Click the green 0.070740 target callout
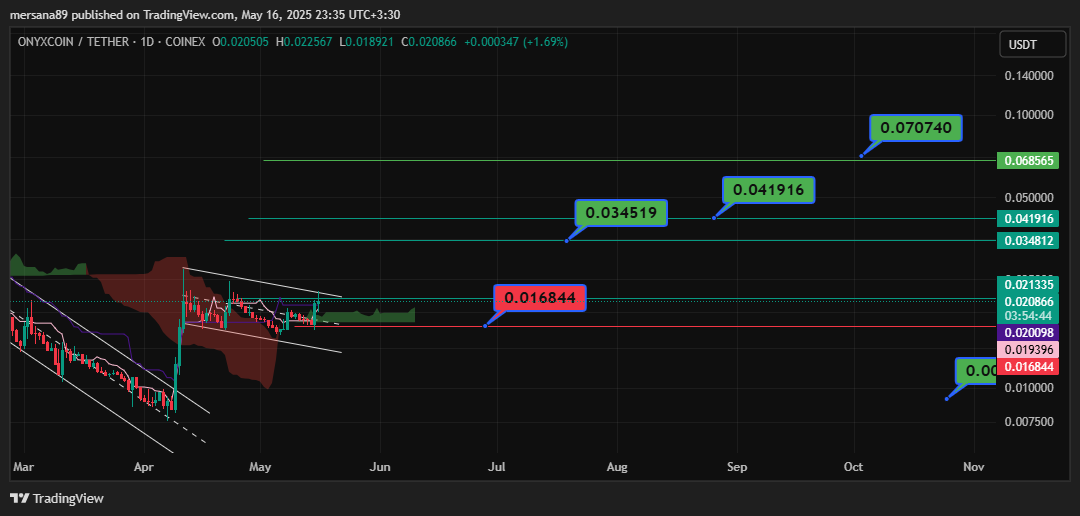 coord(916,128)
